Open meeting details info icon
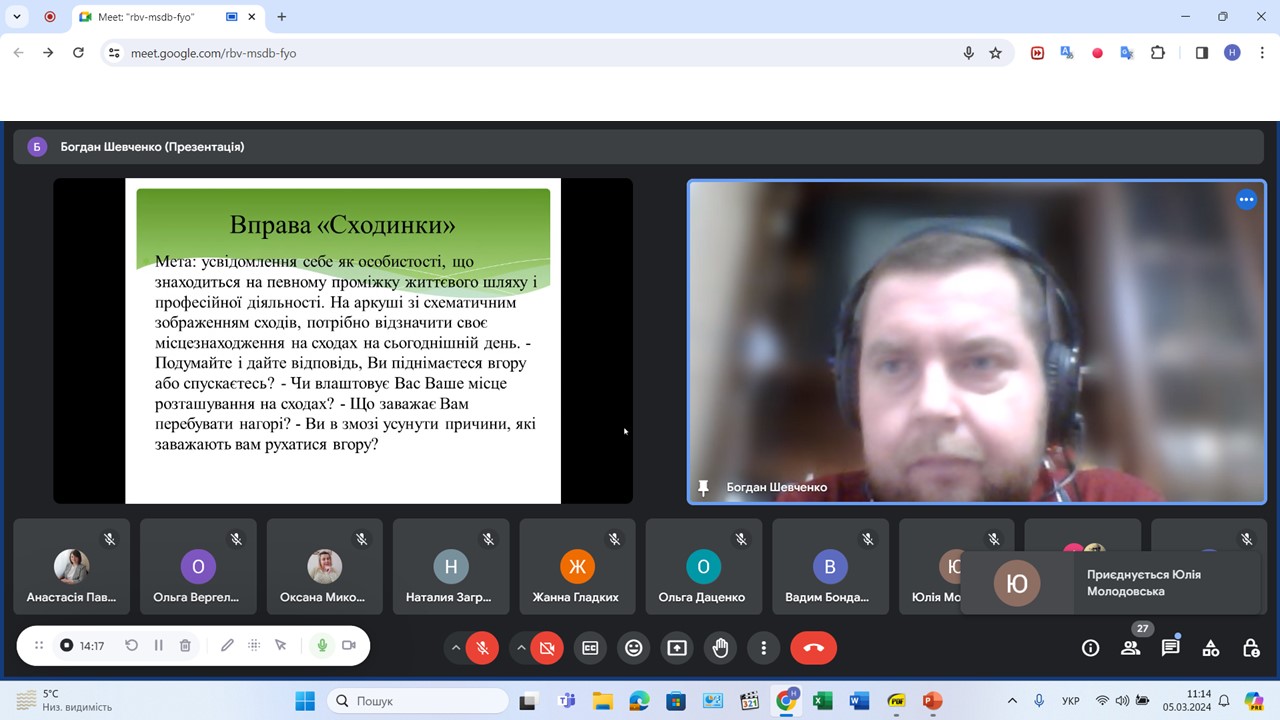 pos(1090,648)
